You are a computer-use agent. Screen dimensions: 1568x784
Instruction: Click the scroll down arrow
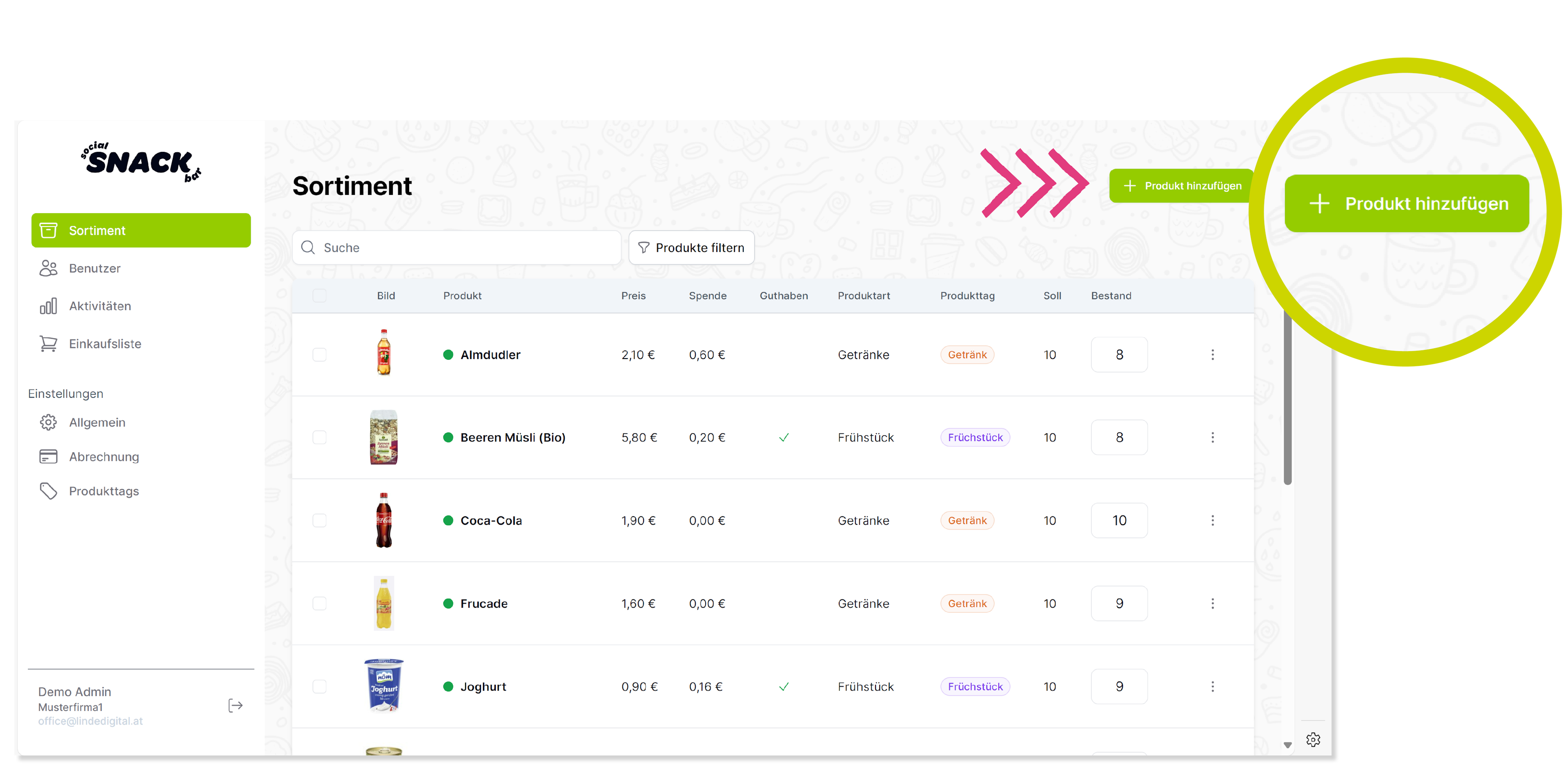1287,745
